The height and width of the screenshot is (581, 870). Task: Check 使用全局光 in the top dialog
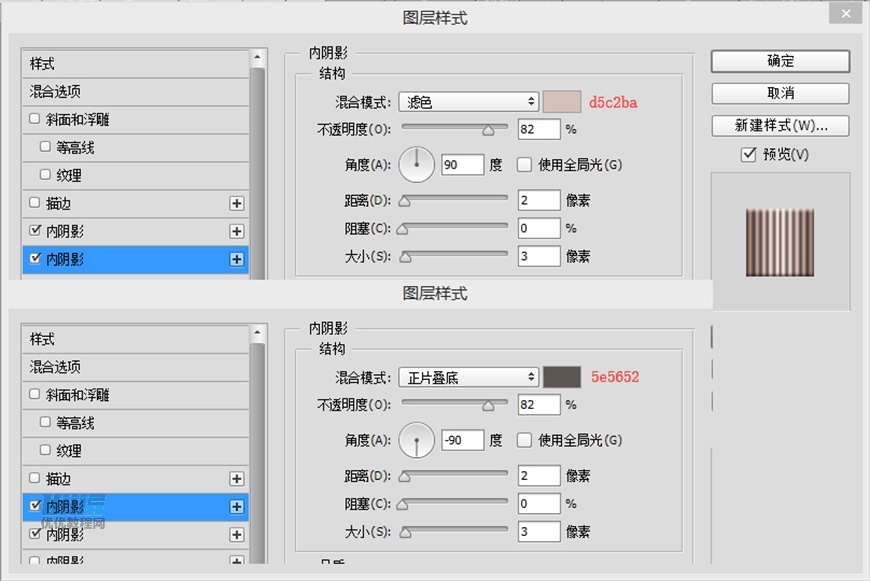(524, 164)
